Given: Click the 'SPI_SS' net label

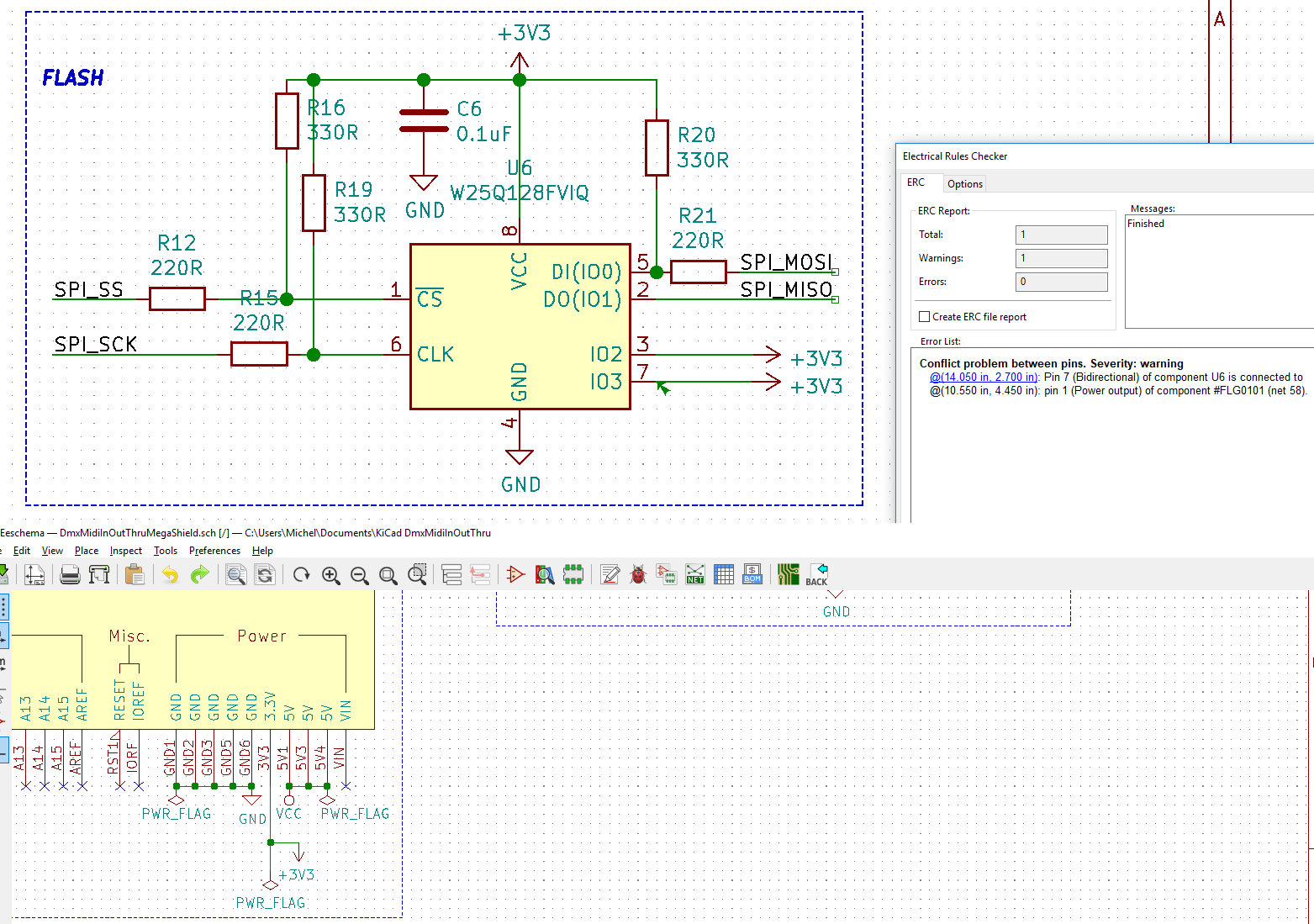Looking at the screenshot, I should pos(88,290).
